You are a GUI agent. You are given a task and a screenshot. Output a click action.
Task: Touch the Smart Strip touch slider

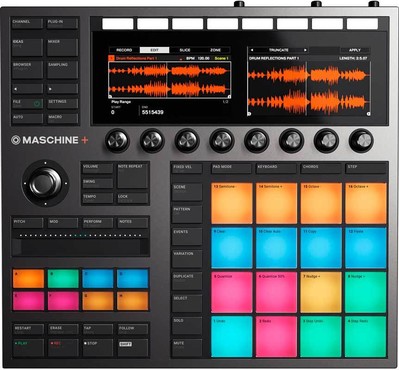coord(80,247)
